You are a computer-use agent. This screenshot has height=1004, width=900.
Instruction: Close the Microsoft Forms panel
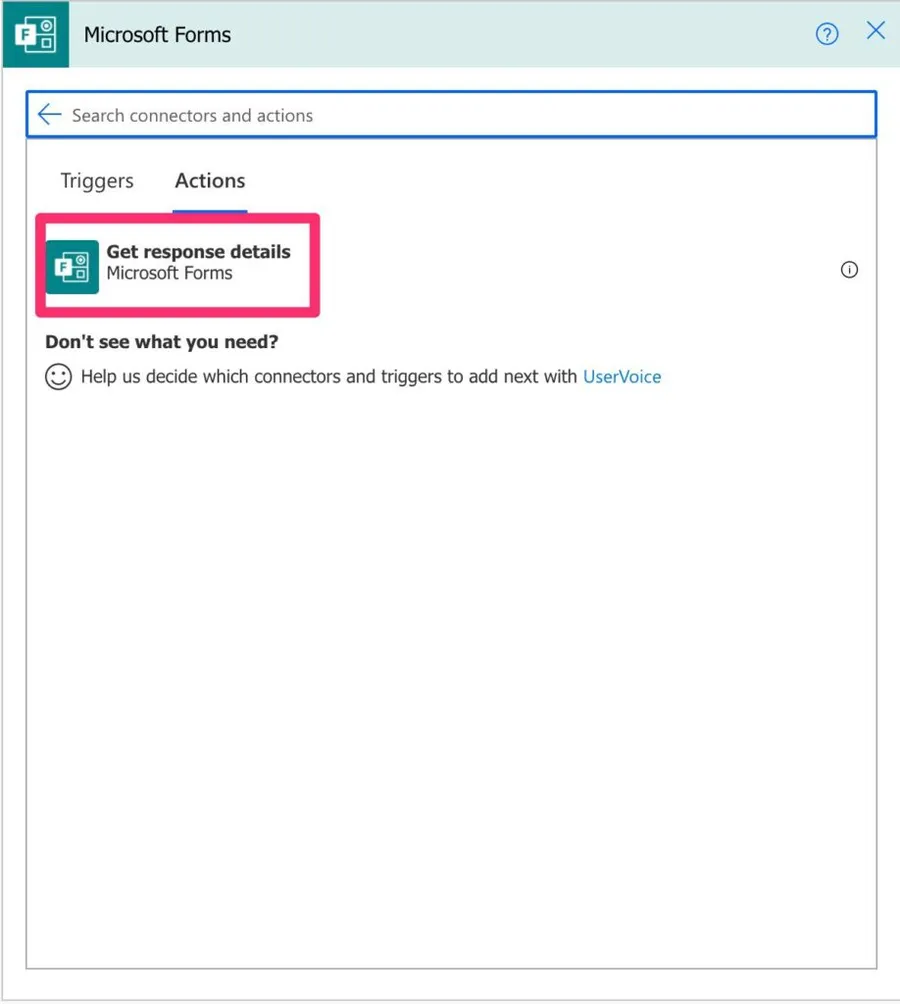tap(875, 31)
